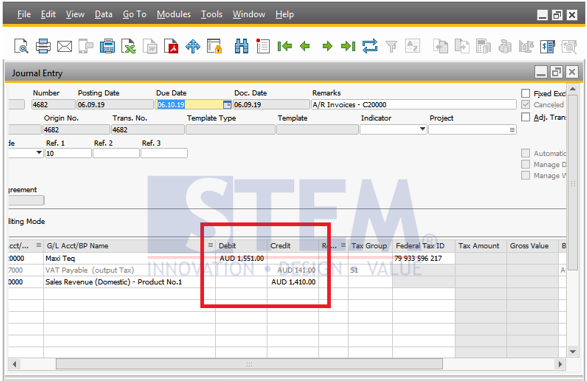Click the AUD 1,551.00 debit cell

[x=241, y=258]
